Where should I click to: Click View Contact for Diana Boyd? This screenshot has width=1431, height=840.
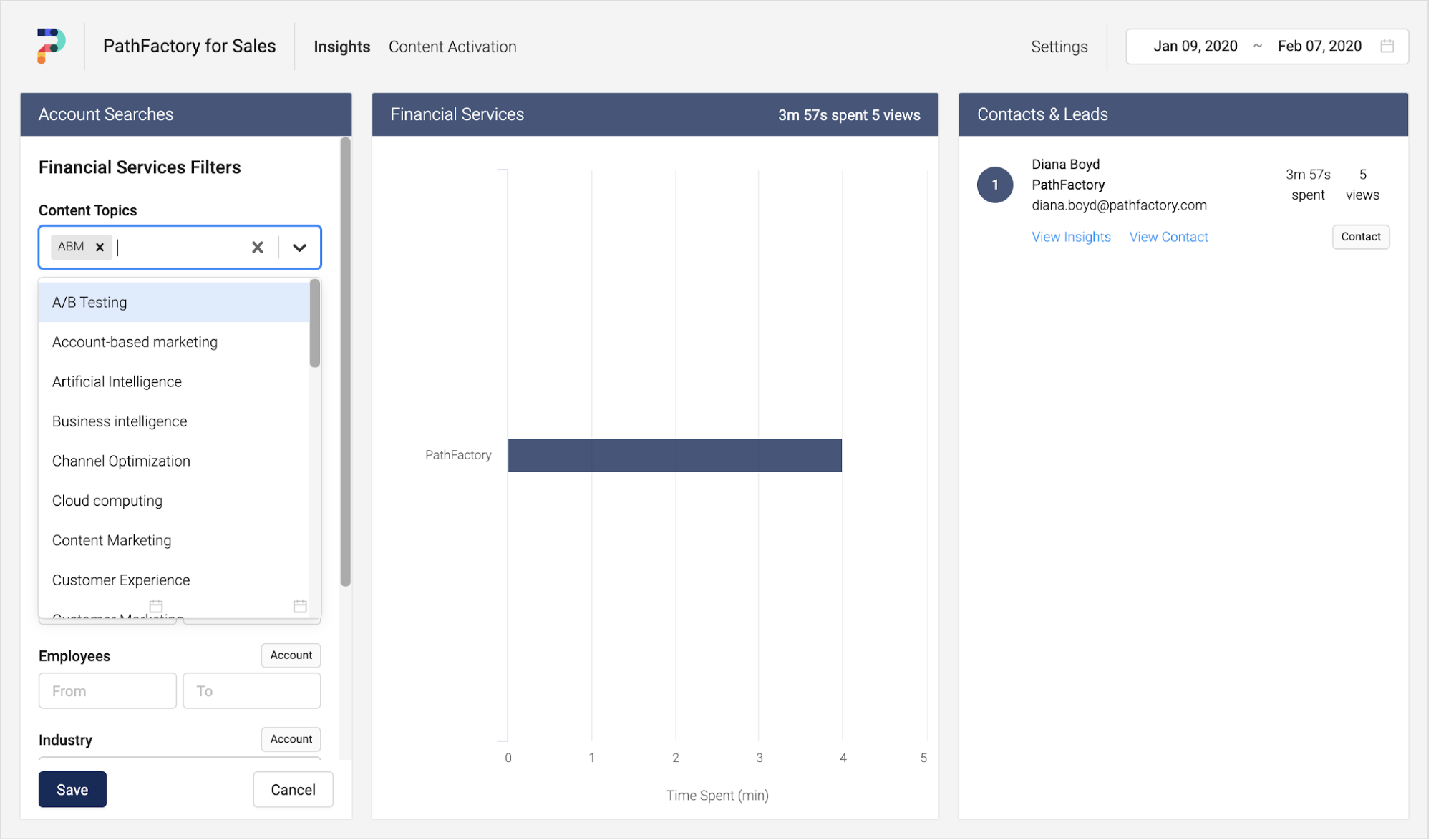[x=1167, y=236]
